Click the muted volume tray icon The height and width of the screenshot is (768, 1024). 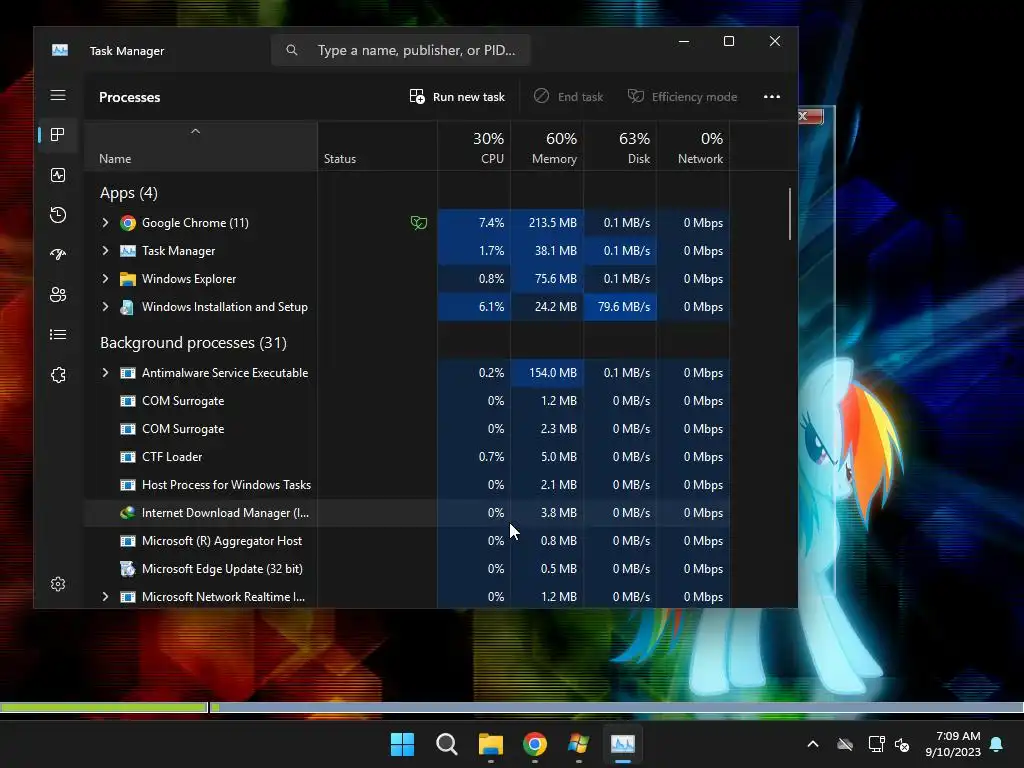pos(902,744)
